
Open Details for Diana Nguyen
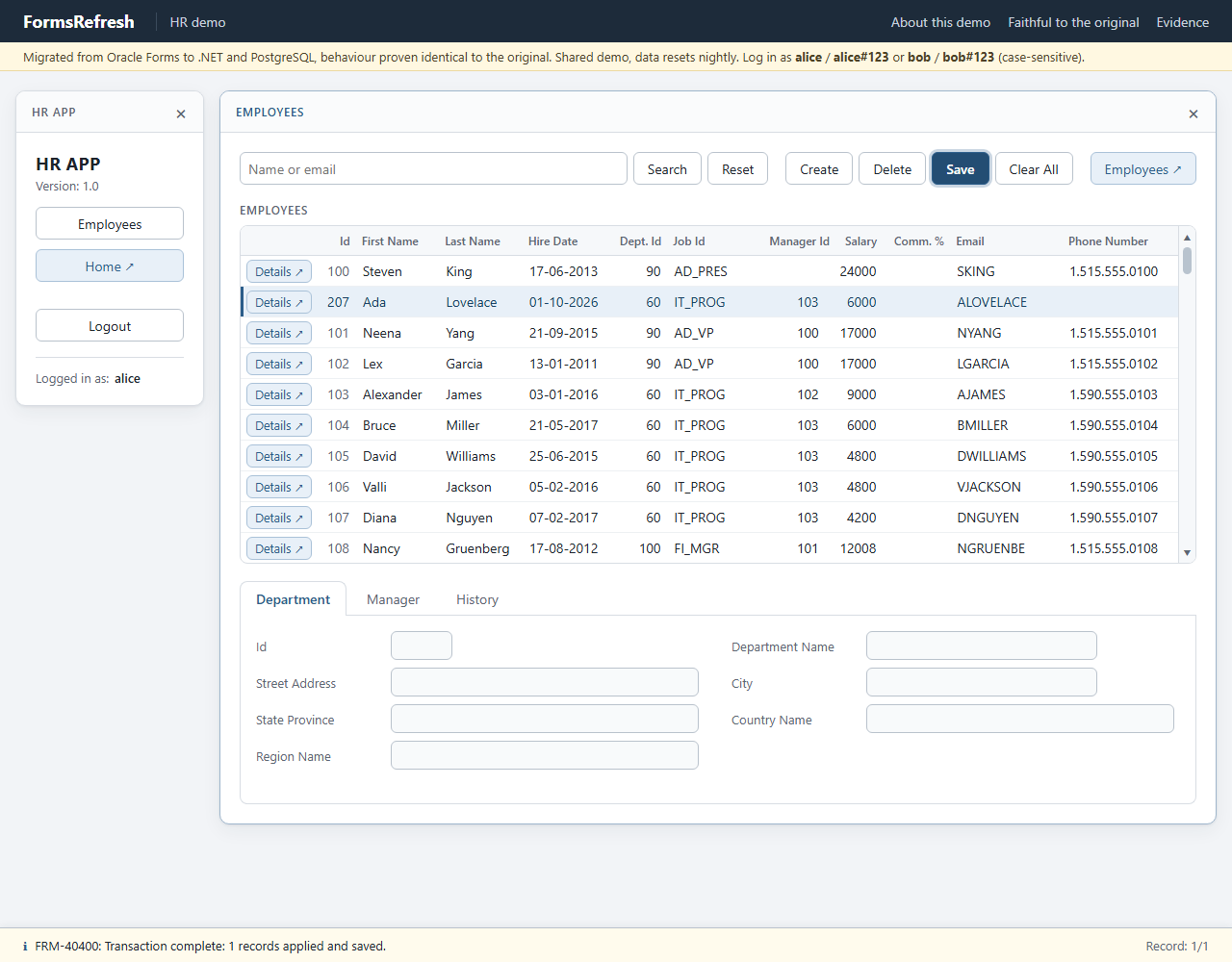(279, 519)
